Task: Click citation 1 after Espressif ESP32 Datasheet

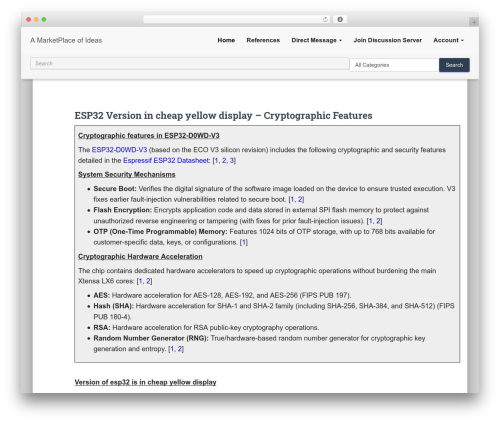Action: [x=217, y=160]
